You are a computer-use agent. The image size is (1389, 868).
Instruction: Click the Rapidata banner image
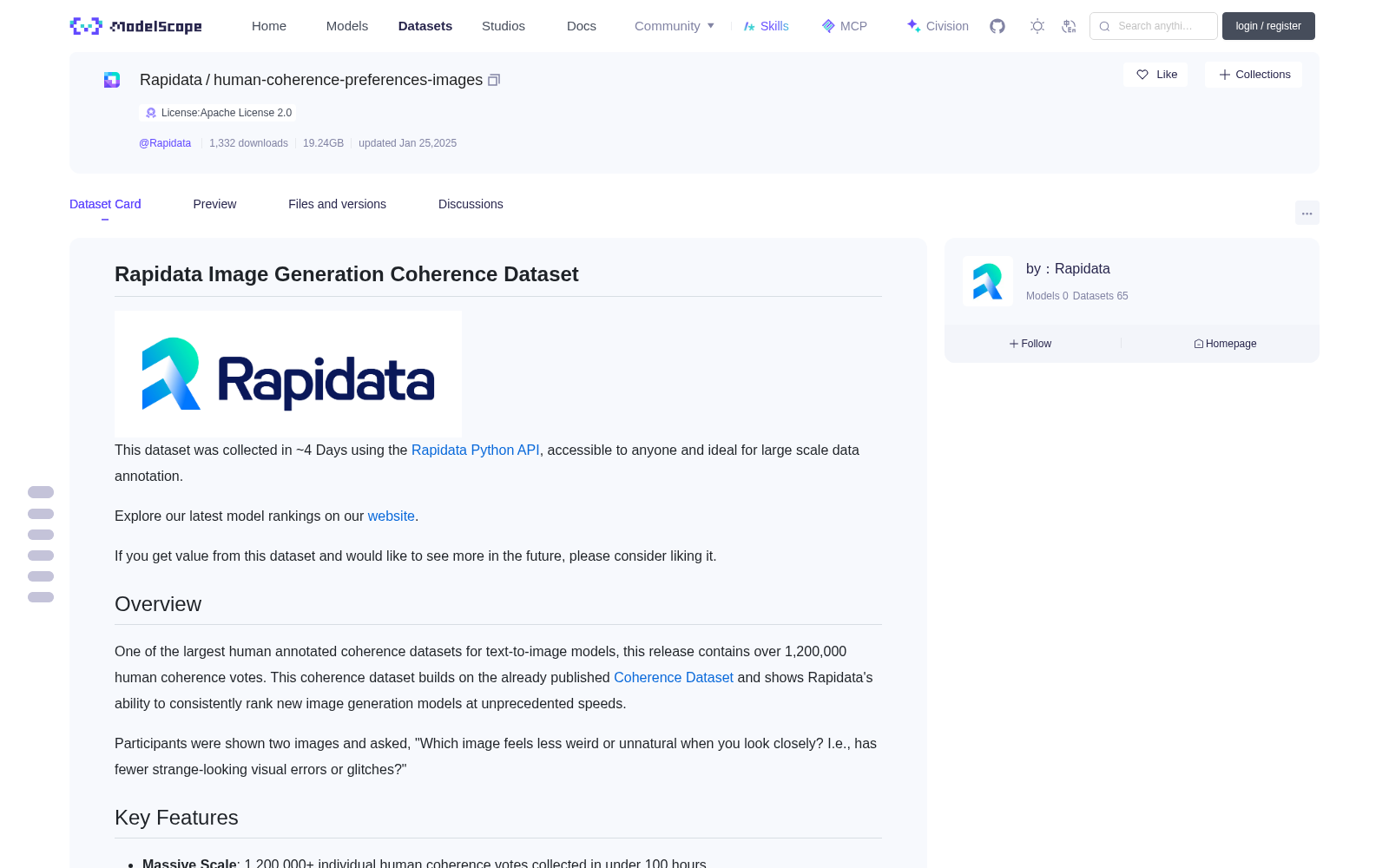(x=288, y=374)
